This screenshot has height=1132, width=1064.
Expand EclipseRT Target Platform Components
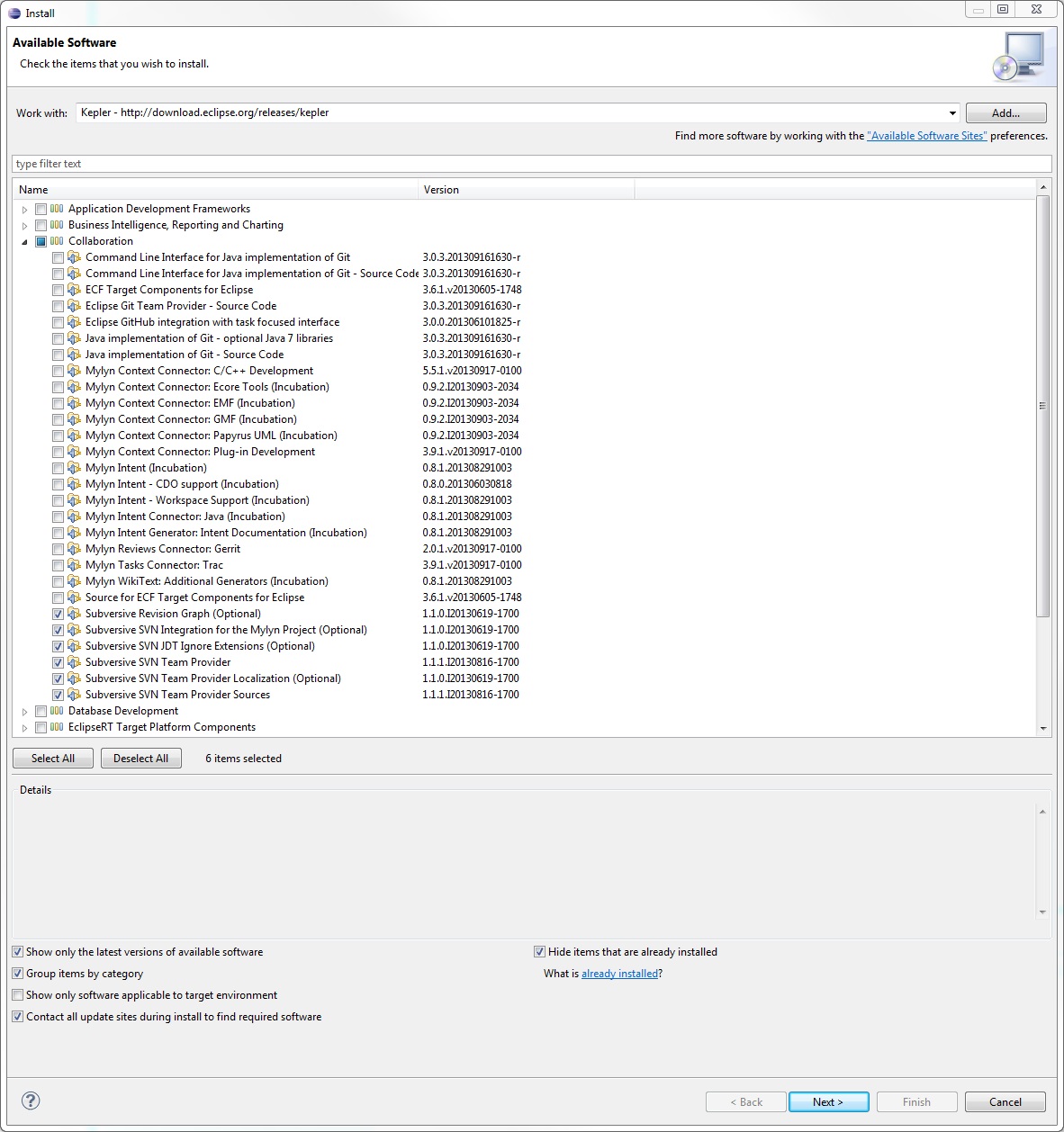coord(24,728)
